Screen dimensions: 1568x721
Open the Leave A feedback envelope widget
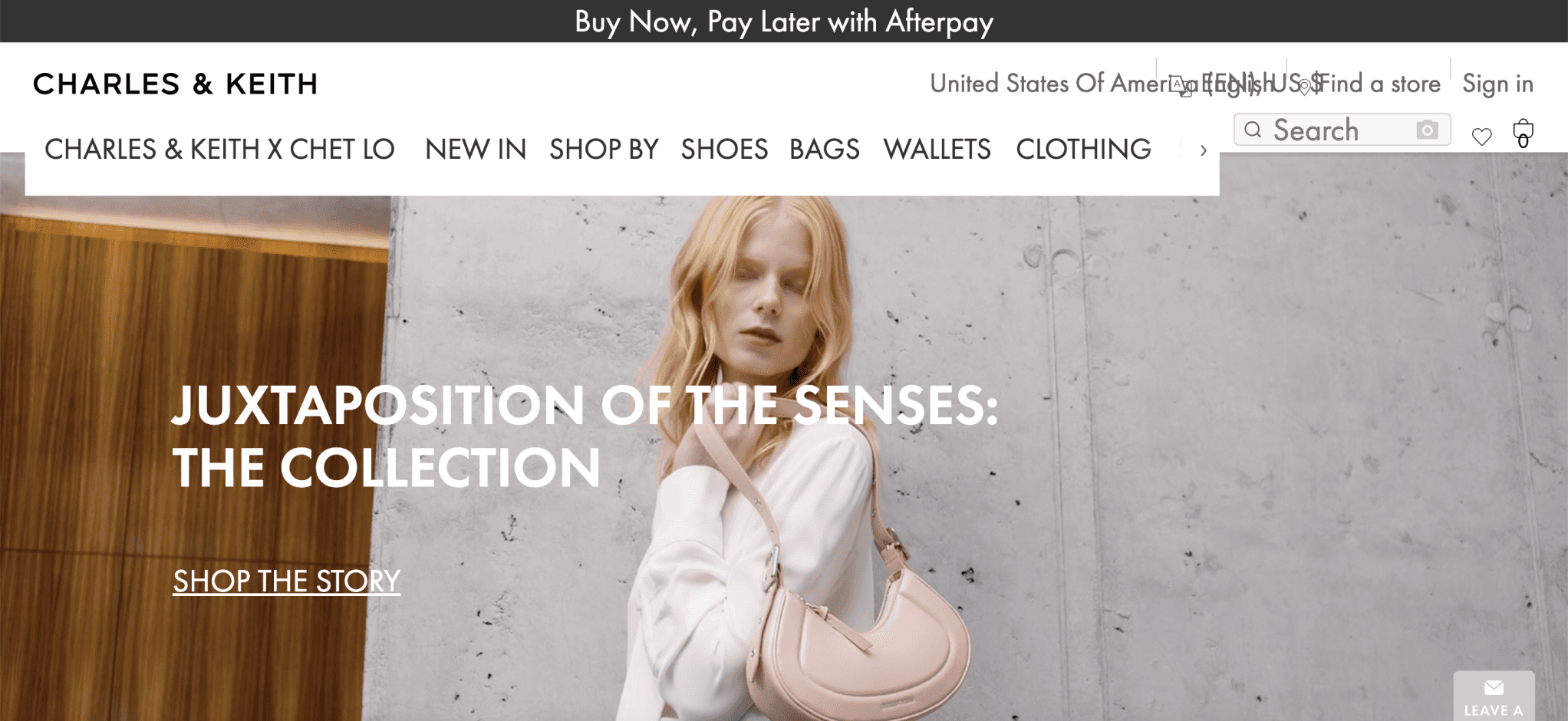pos(1494,696)
